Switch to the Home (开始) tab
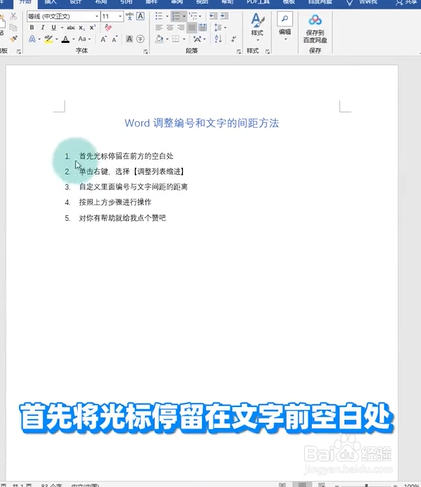This screenshot has width=421, height=487. coord(25,2)
